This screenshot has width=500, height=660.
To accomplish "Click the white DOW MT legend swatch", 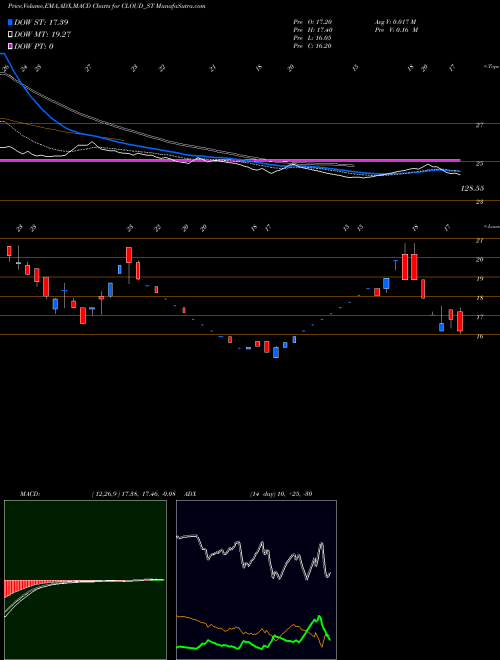I will (10, 35).
